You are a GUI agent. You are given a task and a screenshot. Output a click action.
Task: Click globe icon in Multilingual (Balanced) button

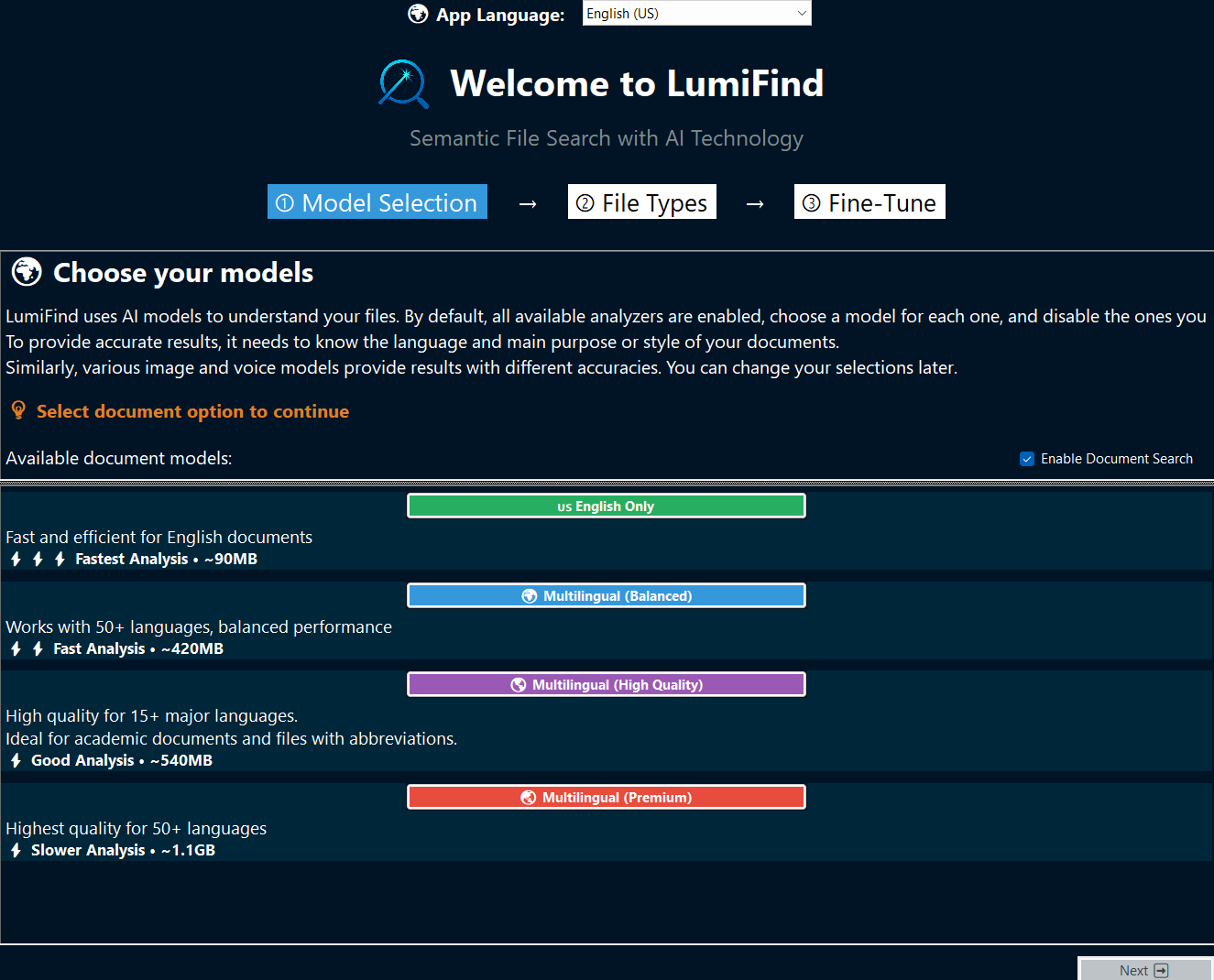pos(530,596)
